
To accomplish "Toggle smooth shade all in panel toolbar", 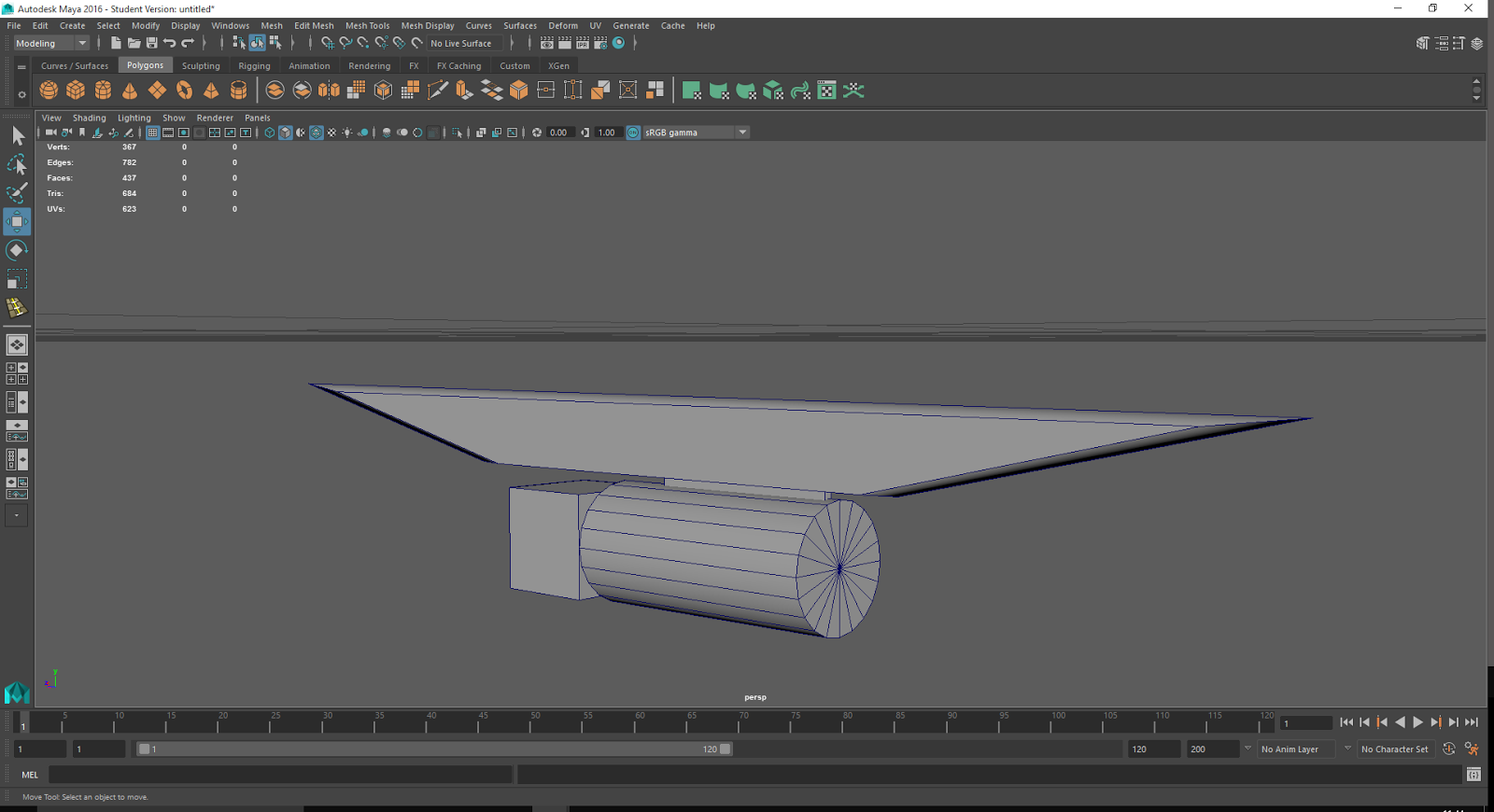I will (286, 133).
